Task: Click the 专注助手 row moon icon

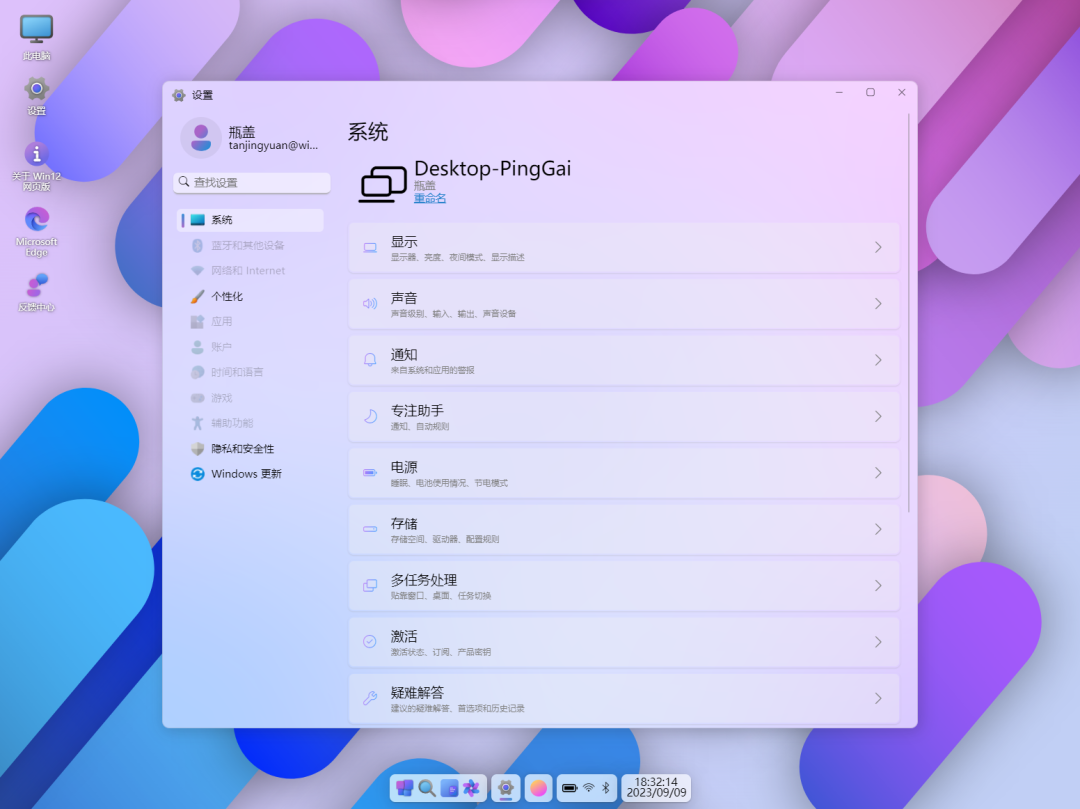Action: coord(370,417)
